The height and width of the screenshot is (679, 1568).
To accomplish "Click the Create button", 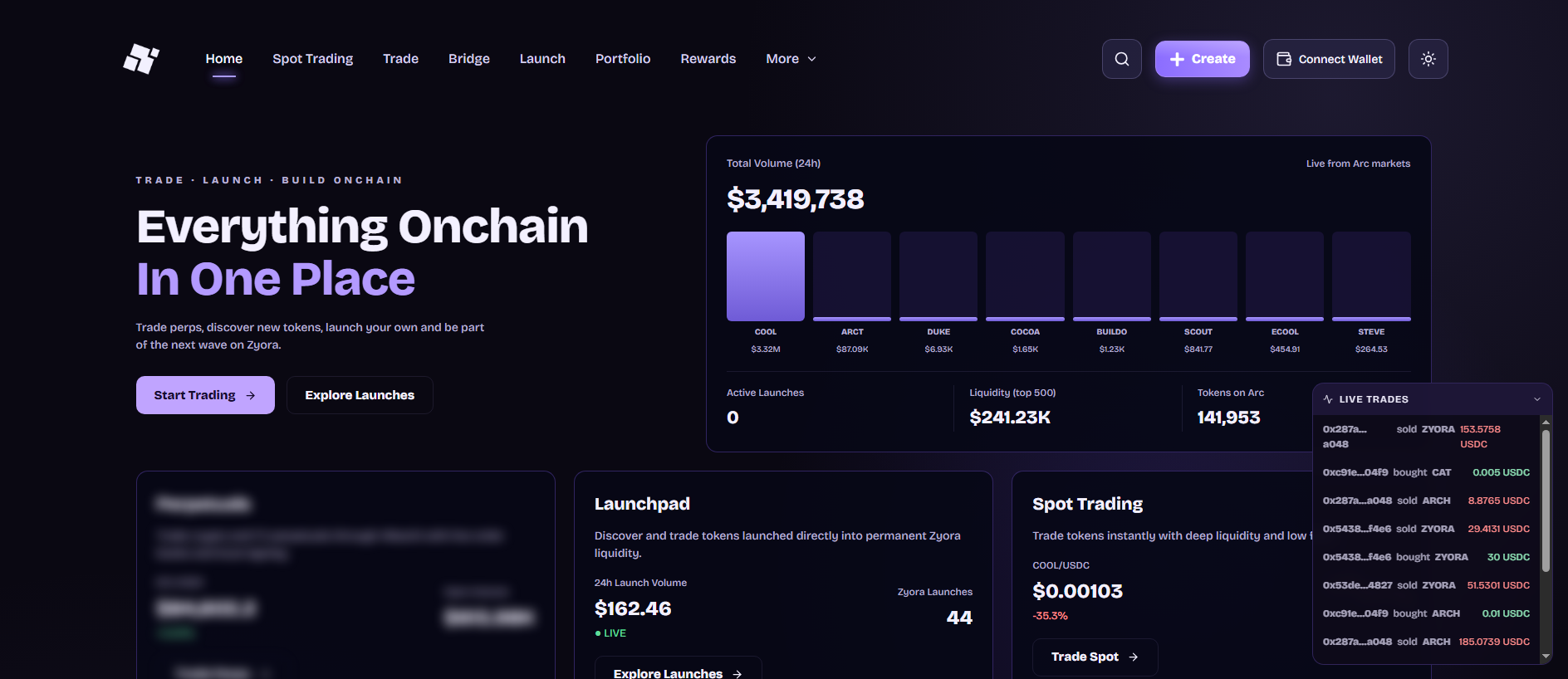I will click(1203, 59).
